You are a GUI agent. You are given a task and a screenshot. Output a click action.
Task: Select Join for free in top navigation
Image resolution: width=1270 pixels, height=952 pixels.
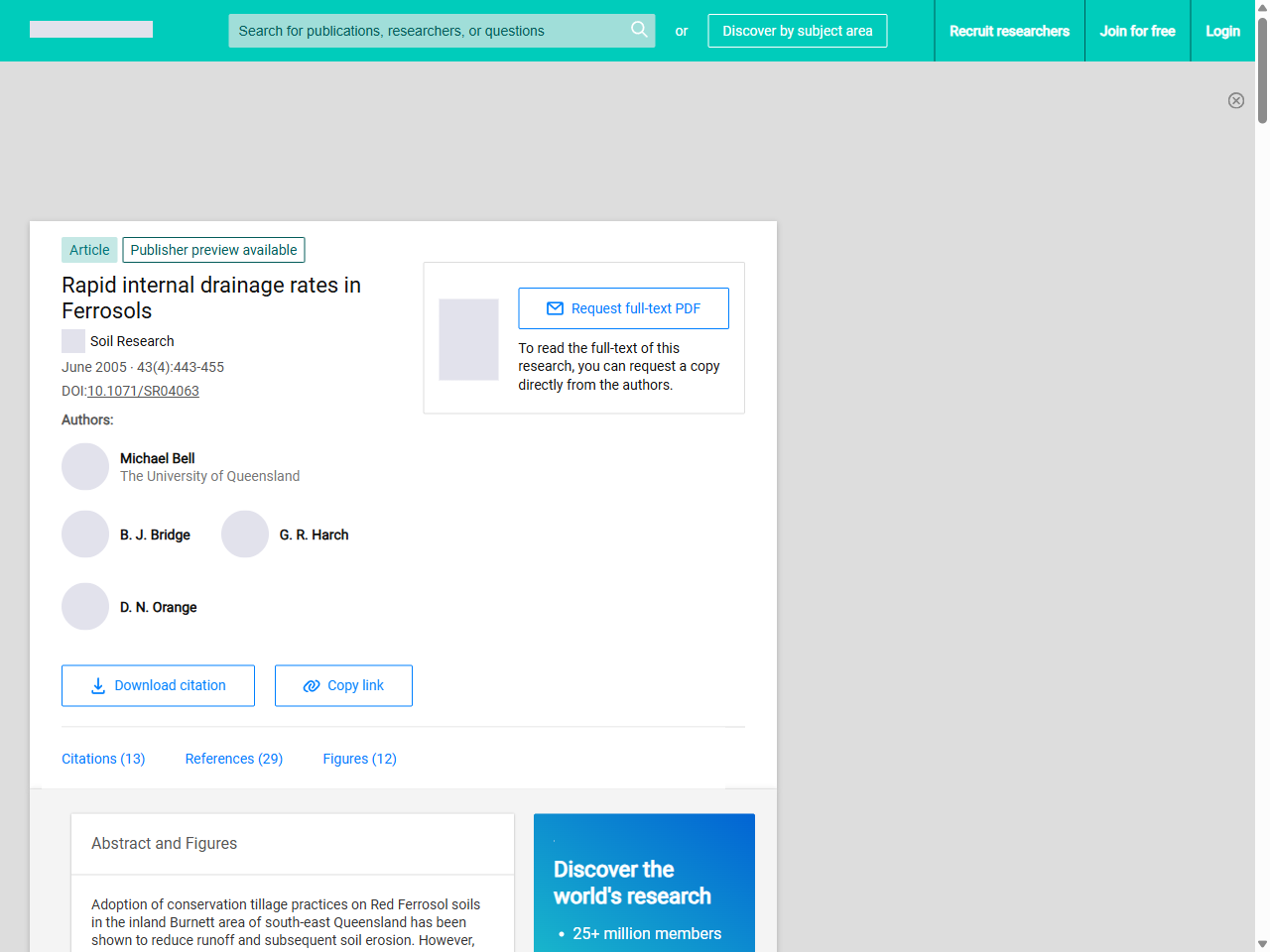tap(1137, 31)
